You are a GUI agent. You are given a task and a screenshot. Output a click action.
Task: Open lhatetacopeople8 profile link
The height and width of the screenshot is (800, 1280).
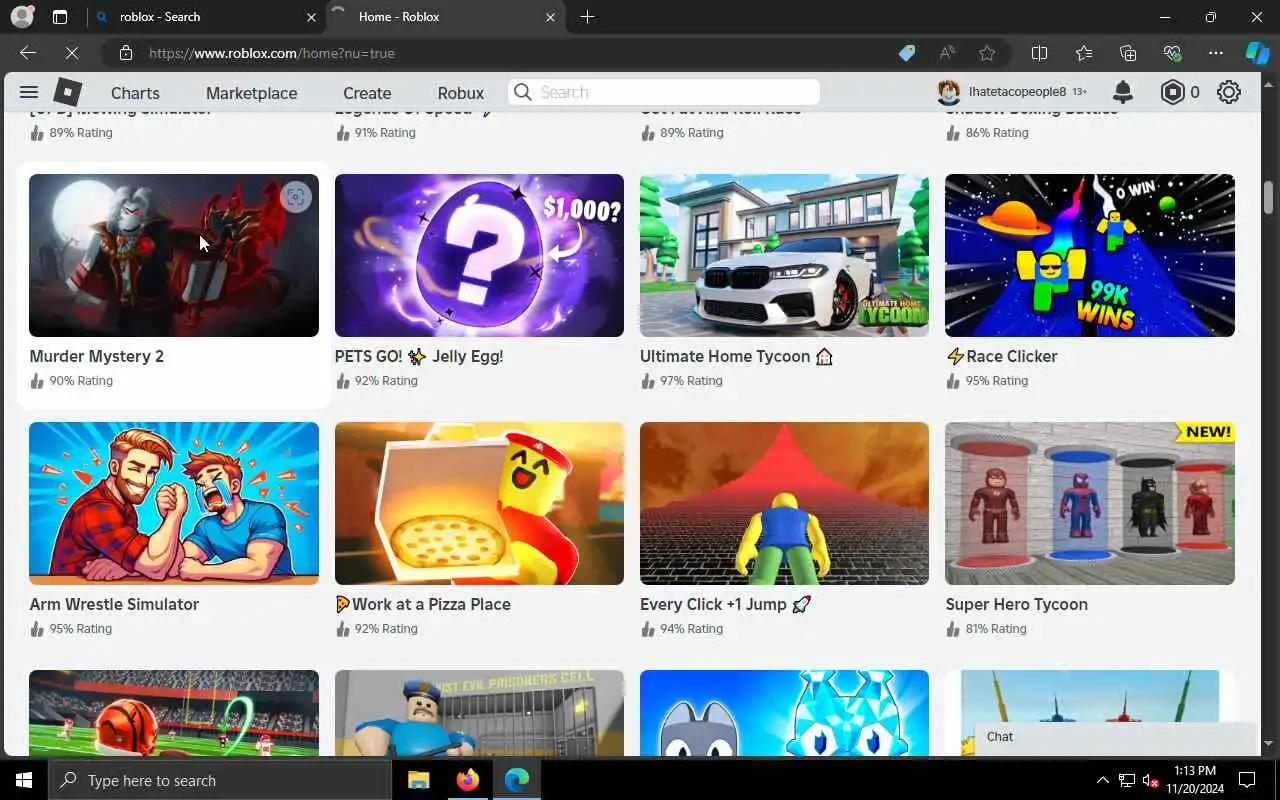(1017, 92)
